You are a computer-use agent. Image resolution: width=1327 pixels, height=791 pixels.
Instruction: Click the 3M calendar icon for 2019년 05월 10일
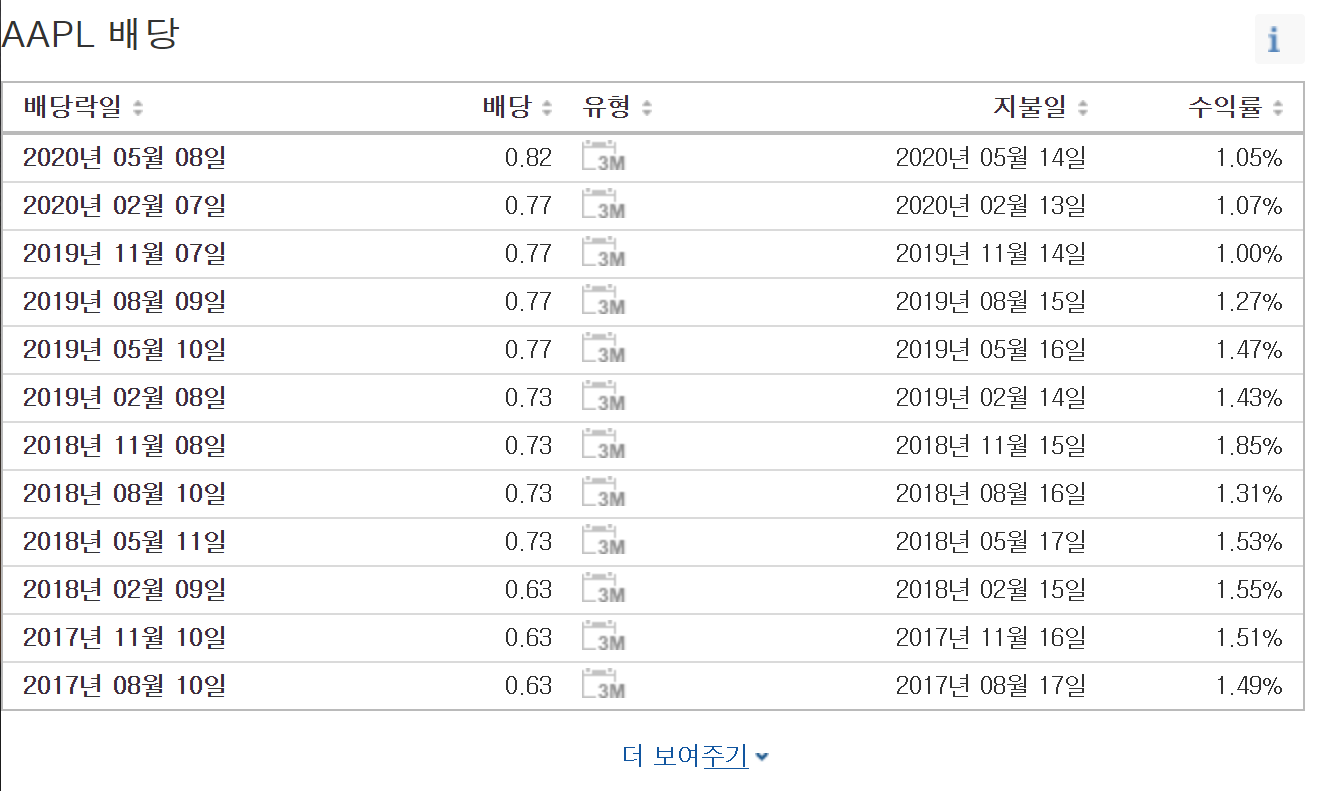click(603, 350)
